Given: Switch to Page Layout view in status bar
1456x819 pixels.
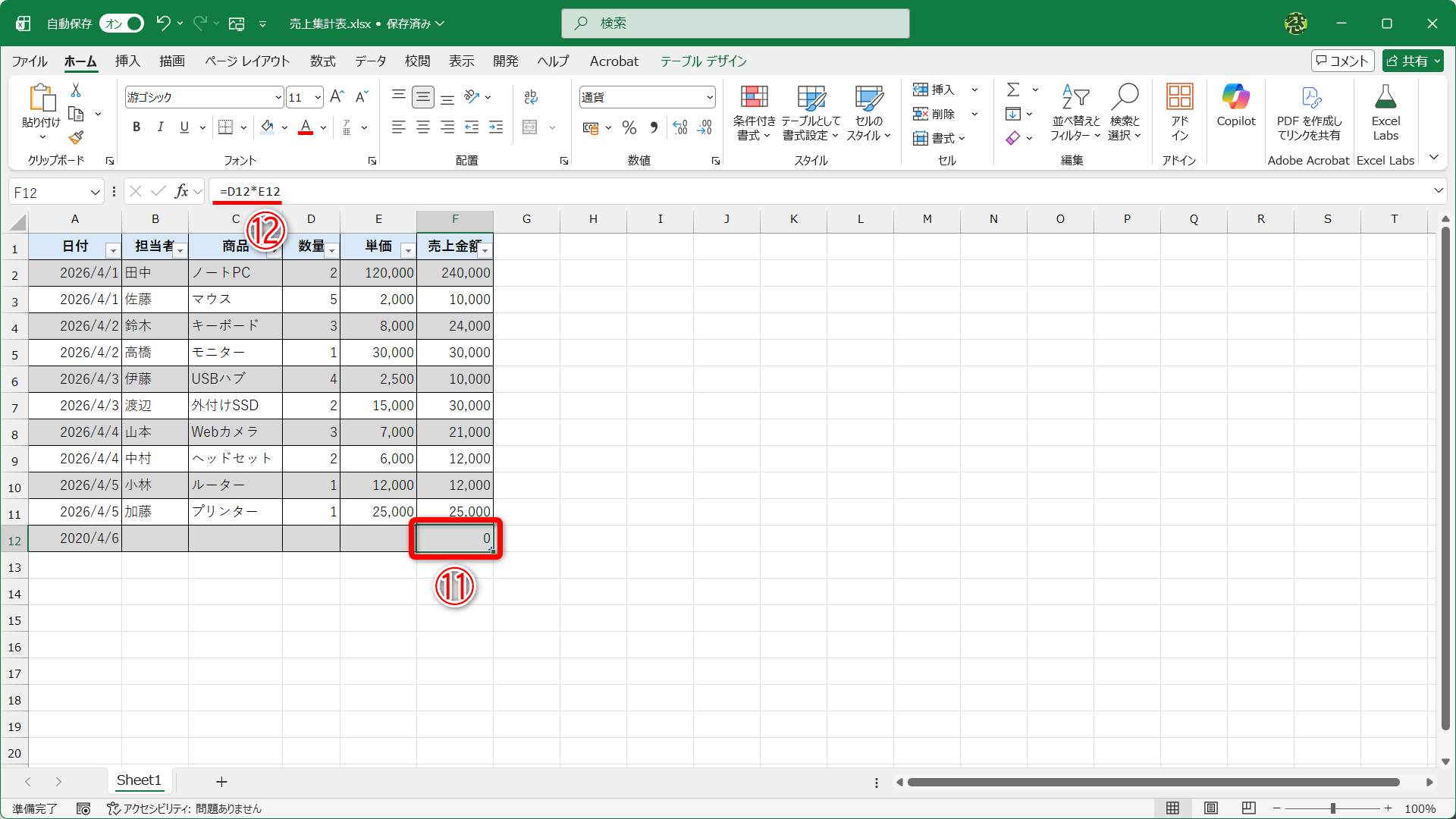Looking at the screenshot, I should pyautogui.click(x=1211, y=808).
